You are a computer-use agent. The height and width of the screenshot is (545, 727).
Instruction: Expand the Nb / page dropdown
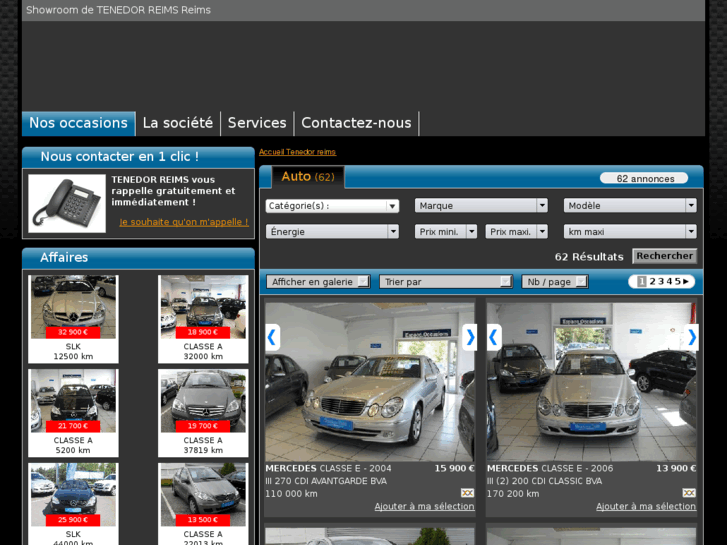555,282
